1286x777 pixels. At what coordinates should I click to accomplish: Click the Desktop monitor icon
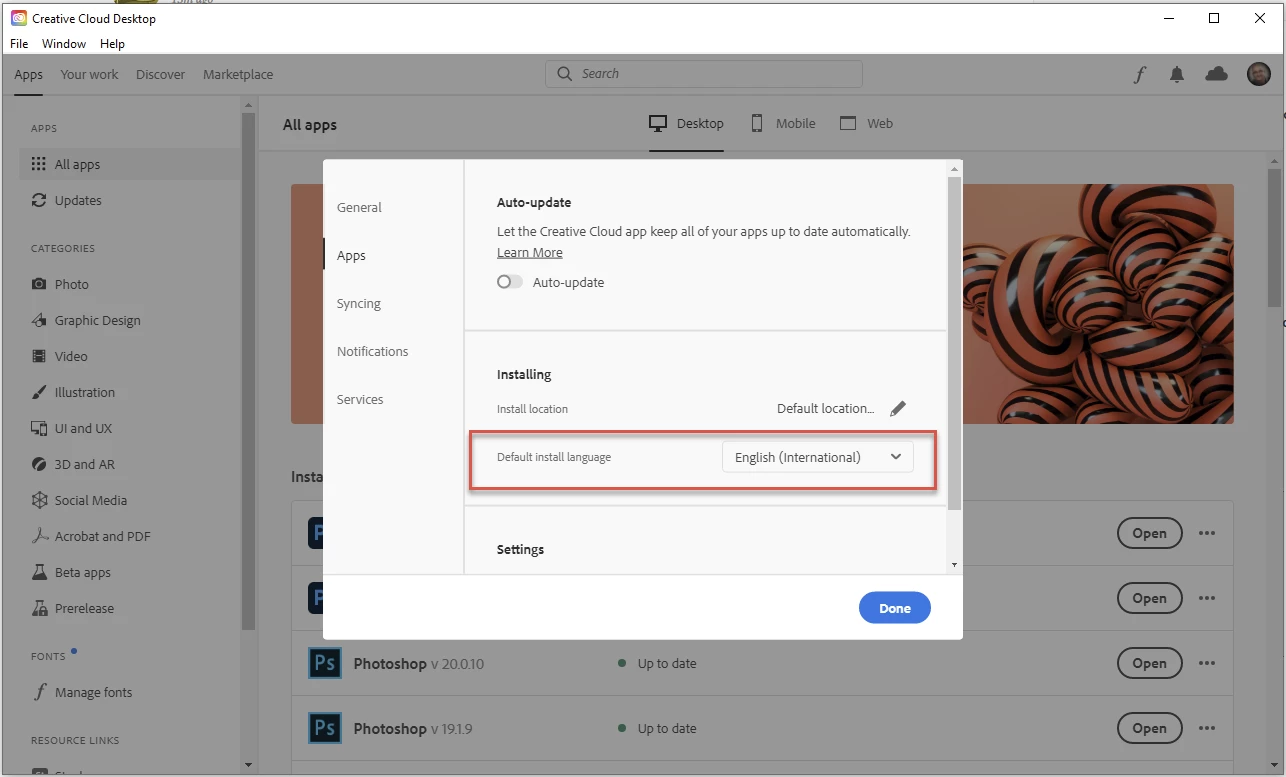[658, 124]
